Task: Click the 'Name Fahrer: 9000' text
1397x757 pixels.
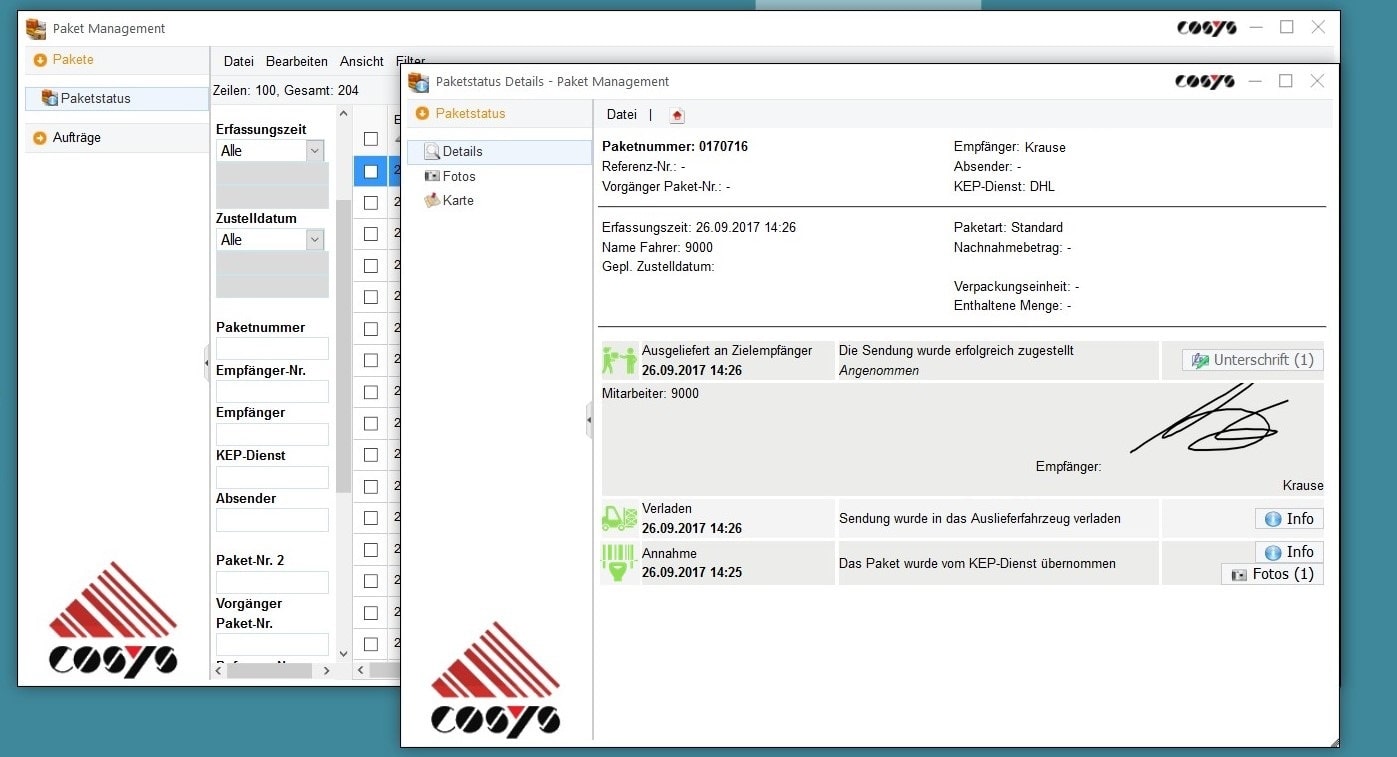Action: (x=658, y=247)
